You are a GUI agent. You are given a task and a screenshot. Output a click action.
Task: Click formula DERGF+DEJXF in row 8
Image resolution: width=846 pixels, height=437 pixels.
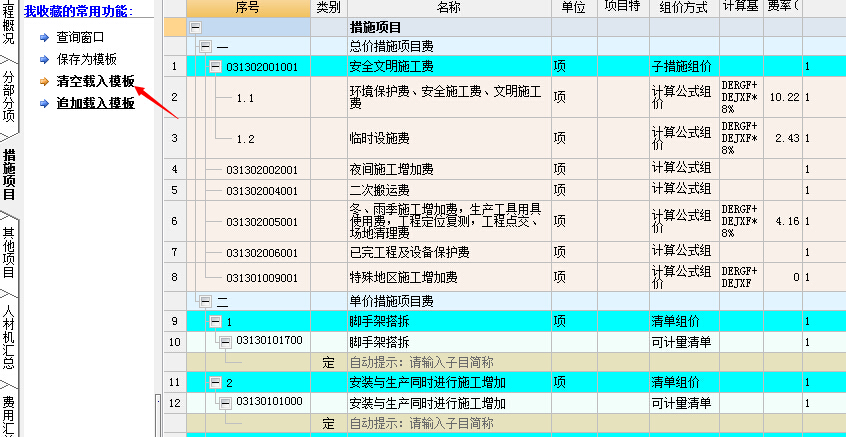(740, 276)
